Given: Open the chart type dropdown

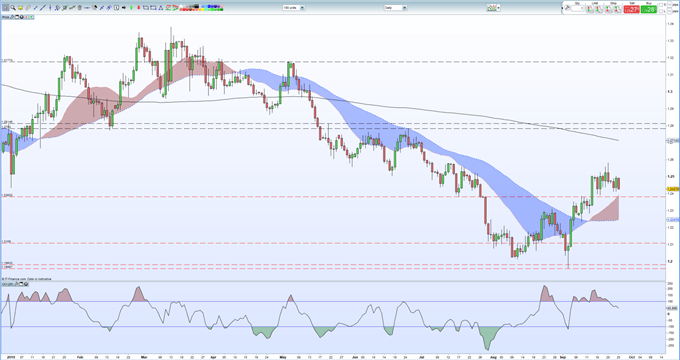Looking at the screenshot, I should [493, 7].
